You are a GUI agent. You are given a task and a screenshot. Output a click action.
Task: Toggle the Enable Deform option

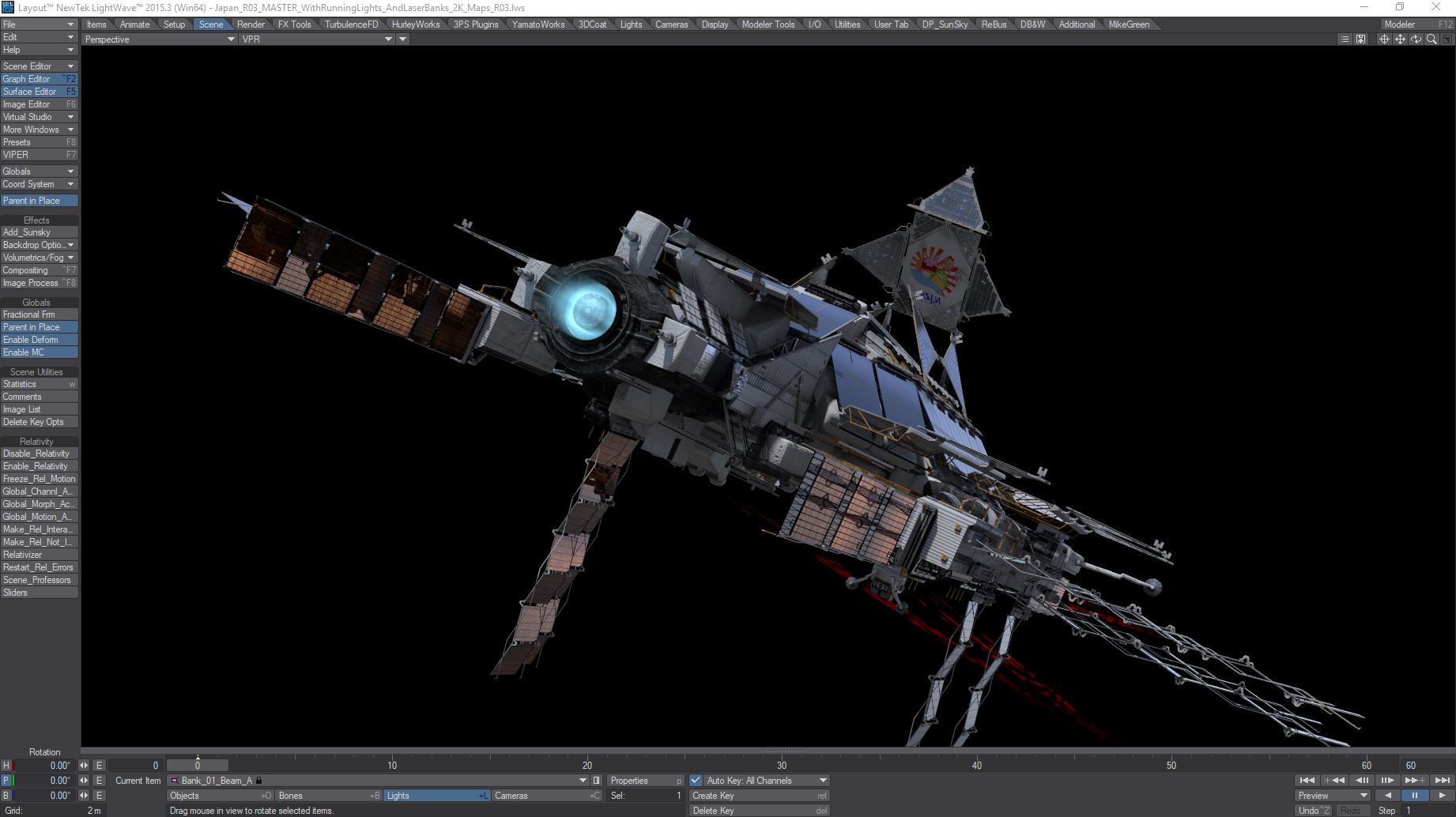coord(39,340)
